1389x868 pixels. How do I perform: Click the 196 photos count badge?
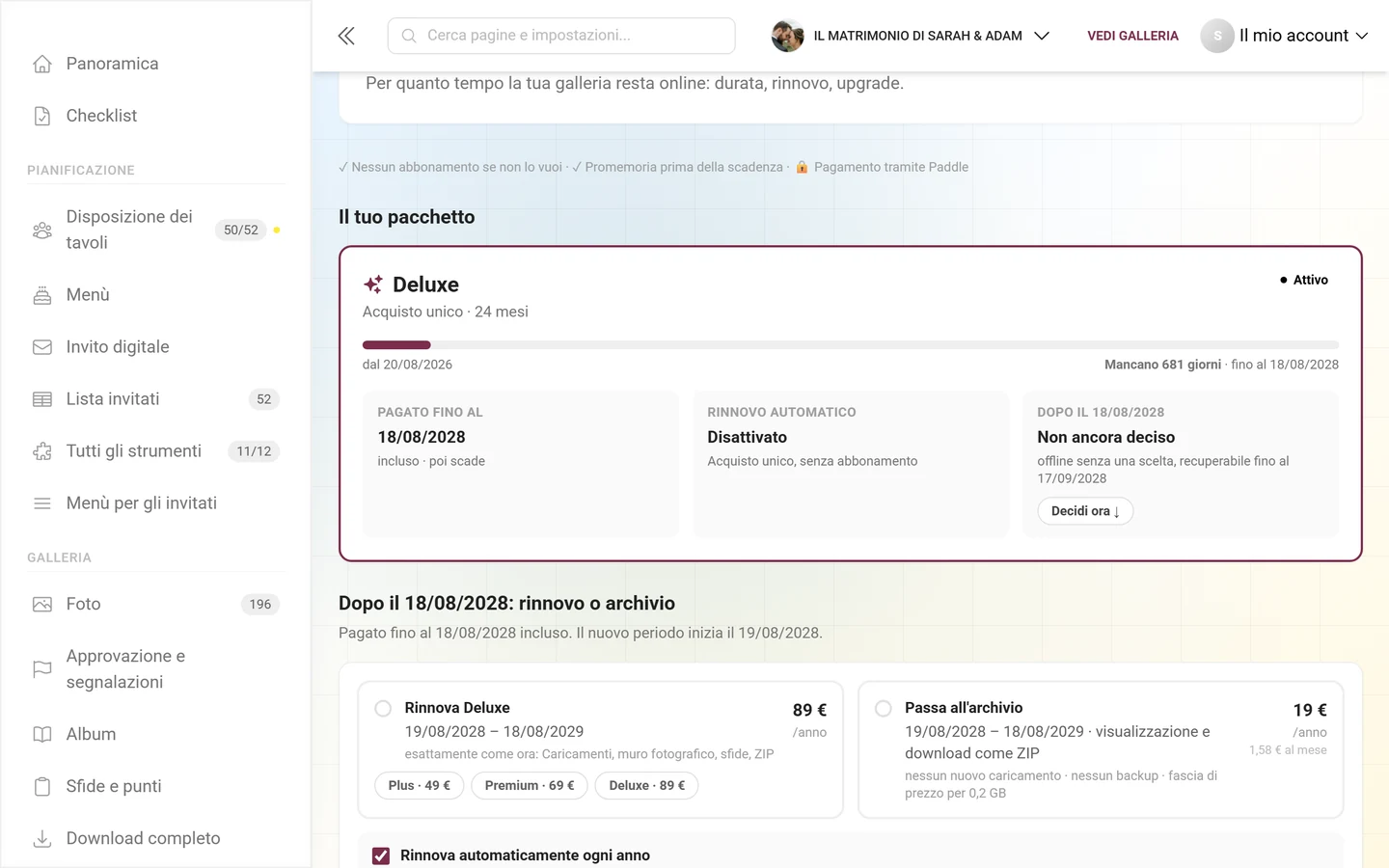260,605
